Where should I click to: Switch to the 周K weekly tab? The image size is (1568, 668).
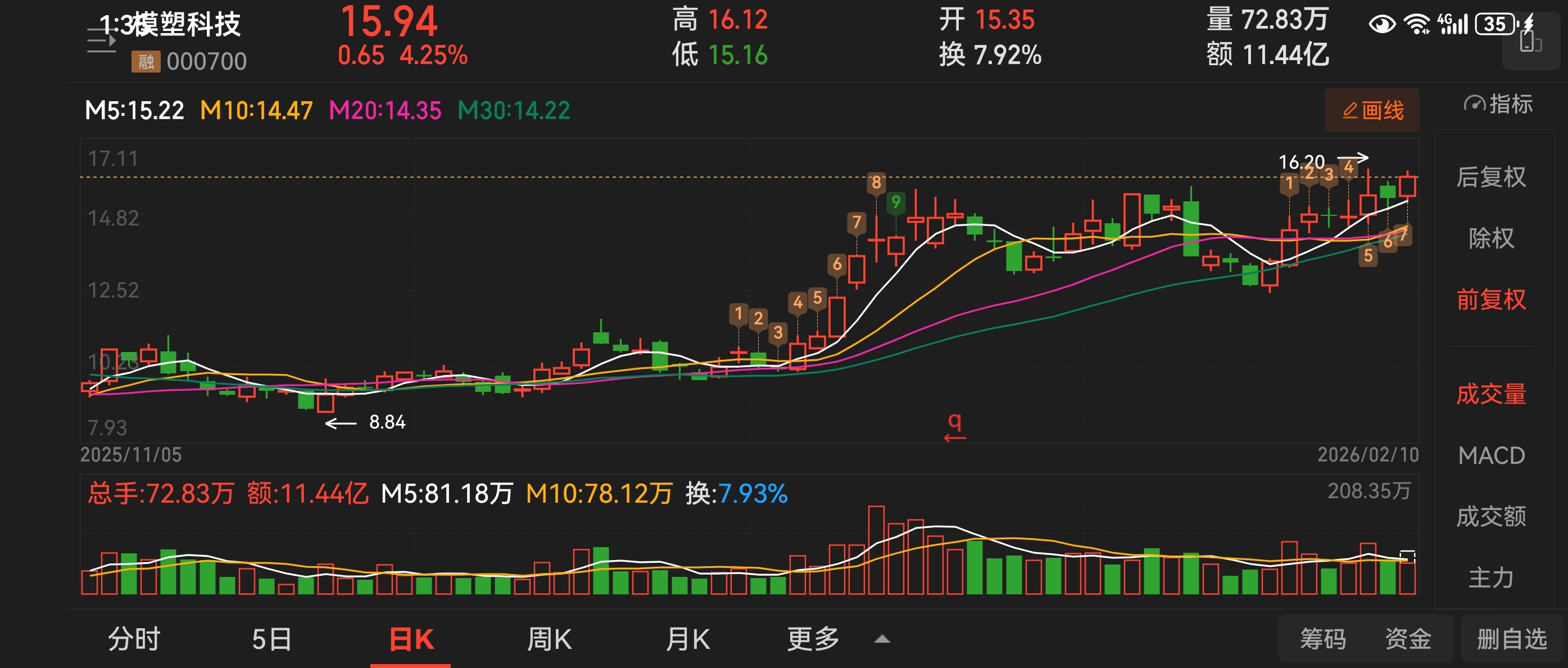[549, 639]
